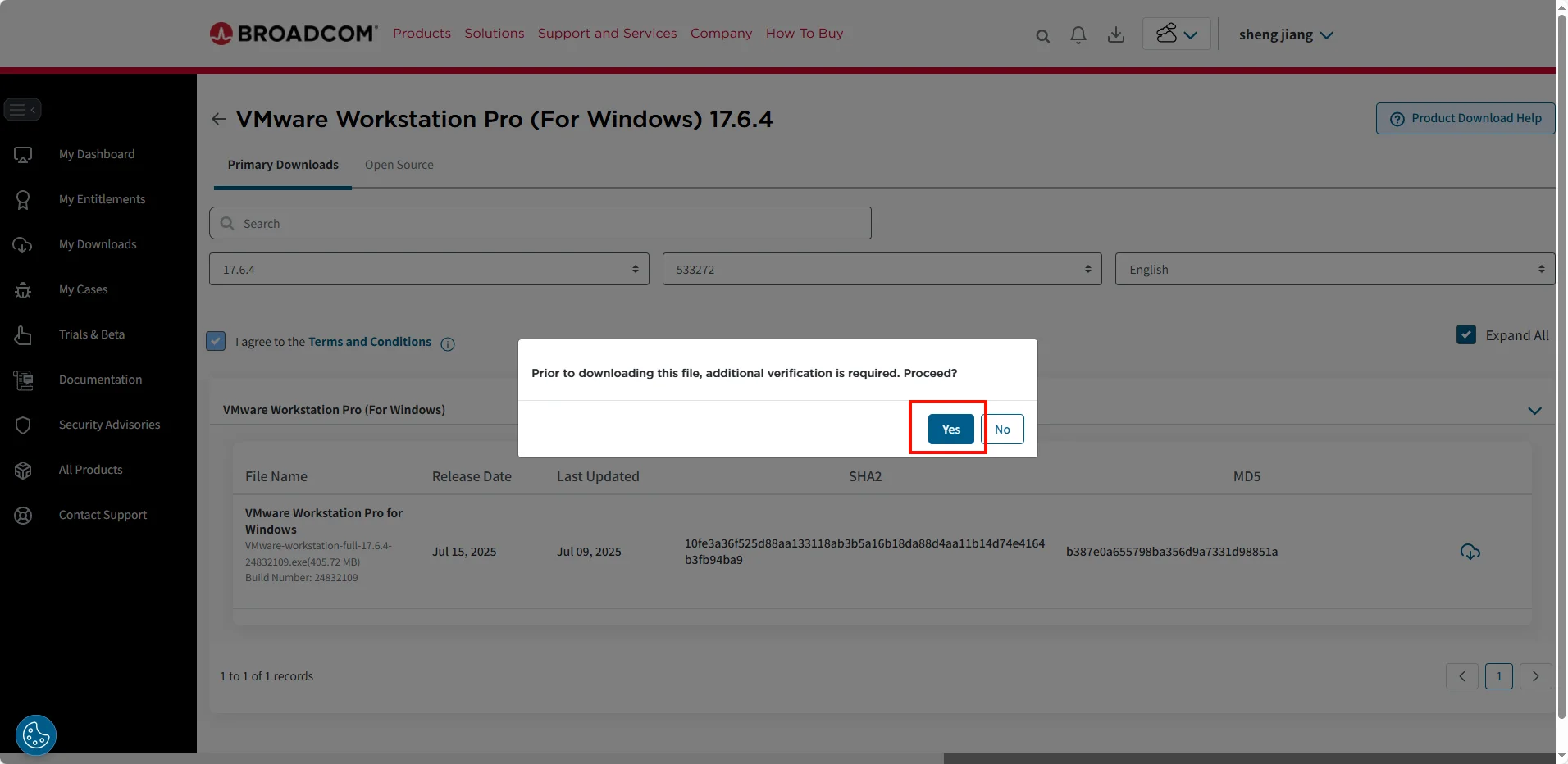Open Security Advisories from the sidebar
The height and width of the screenshot is (764, 1568).
click(x=108, y=424)
